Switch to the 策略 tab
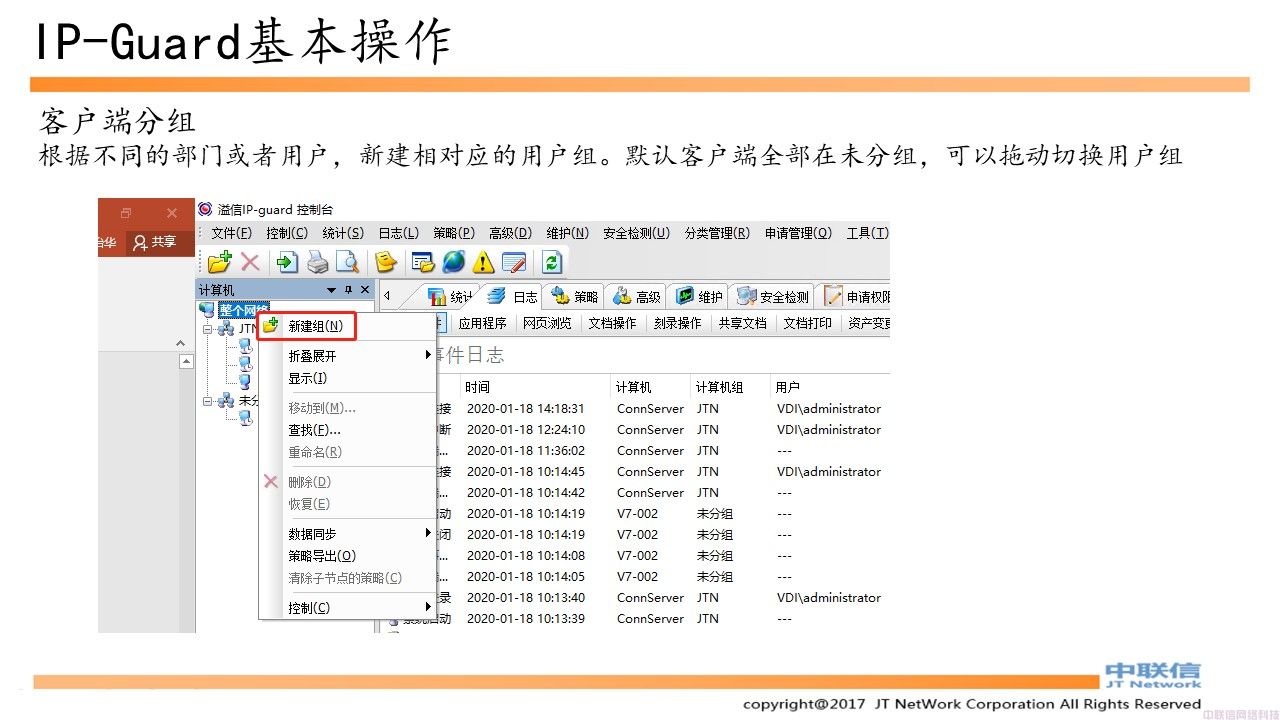This screenshot has width=1280, height=720. pos(574,296)
